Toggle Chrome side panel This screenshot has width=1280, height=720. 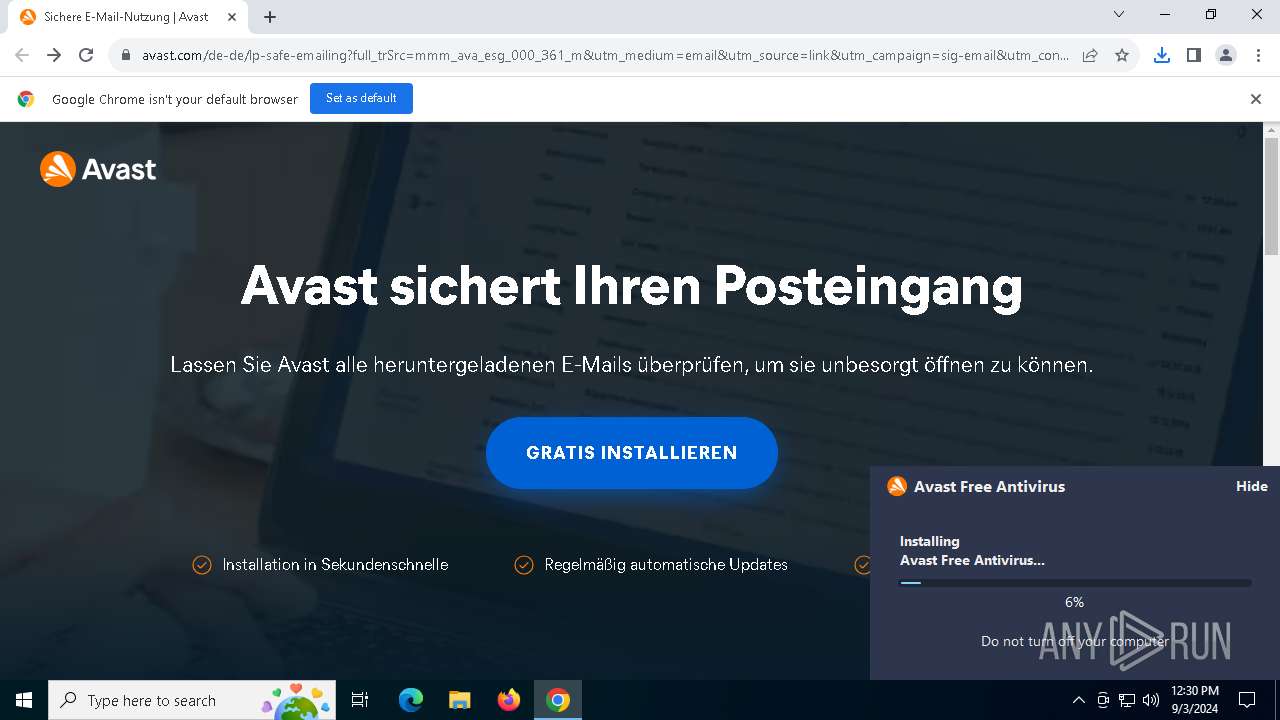pyautogui.click(x=1193, y=55)
